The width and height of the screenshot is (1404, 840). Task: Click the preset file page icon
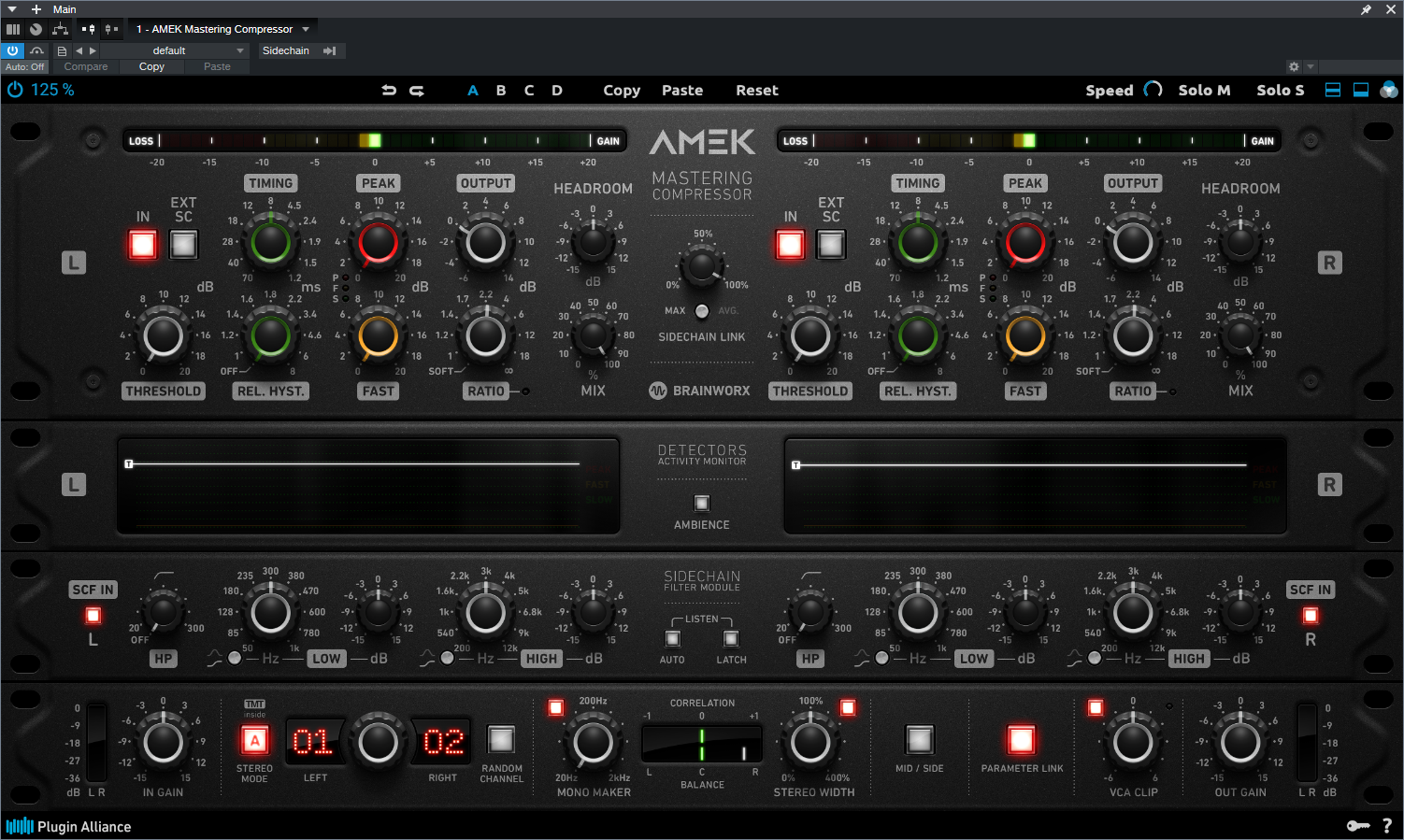pyautogui.click(x=62, y=50)
